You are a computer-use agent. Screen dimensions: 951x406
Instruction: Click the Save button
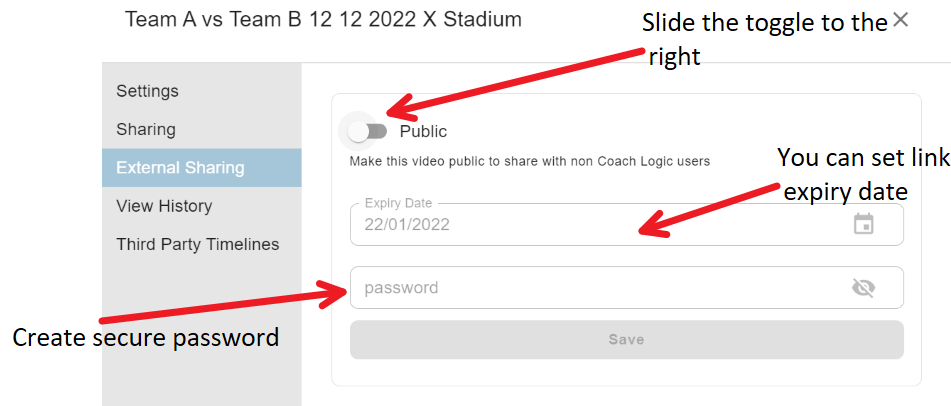627,339
